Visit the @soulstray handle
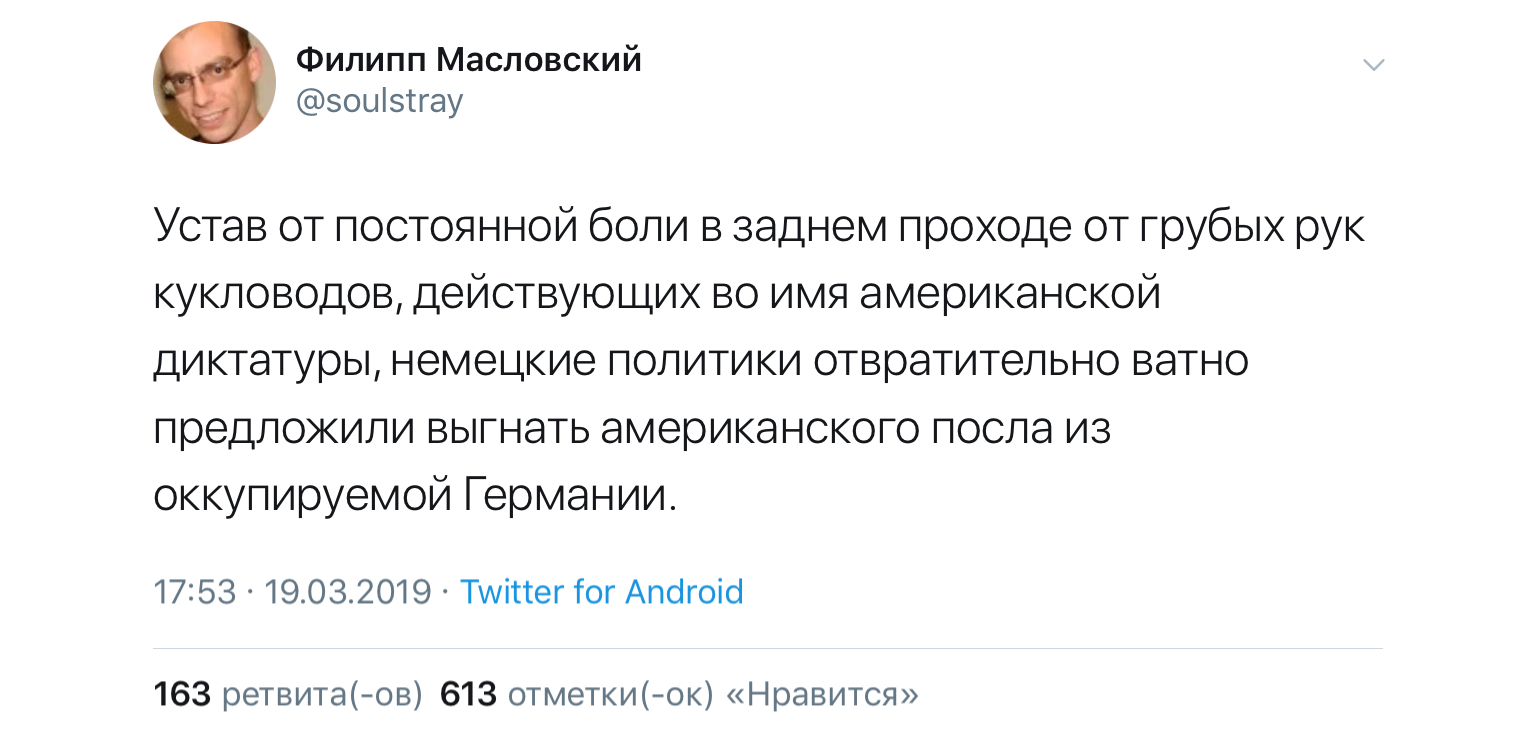The image size is (1536, 736). pos(380,102)
